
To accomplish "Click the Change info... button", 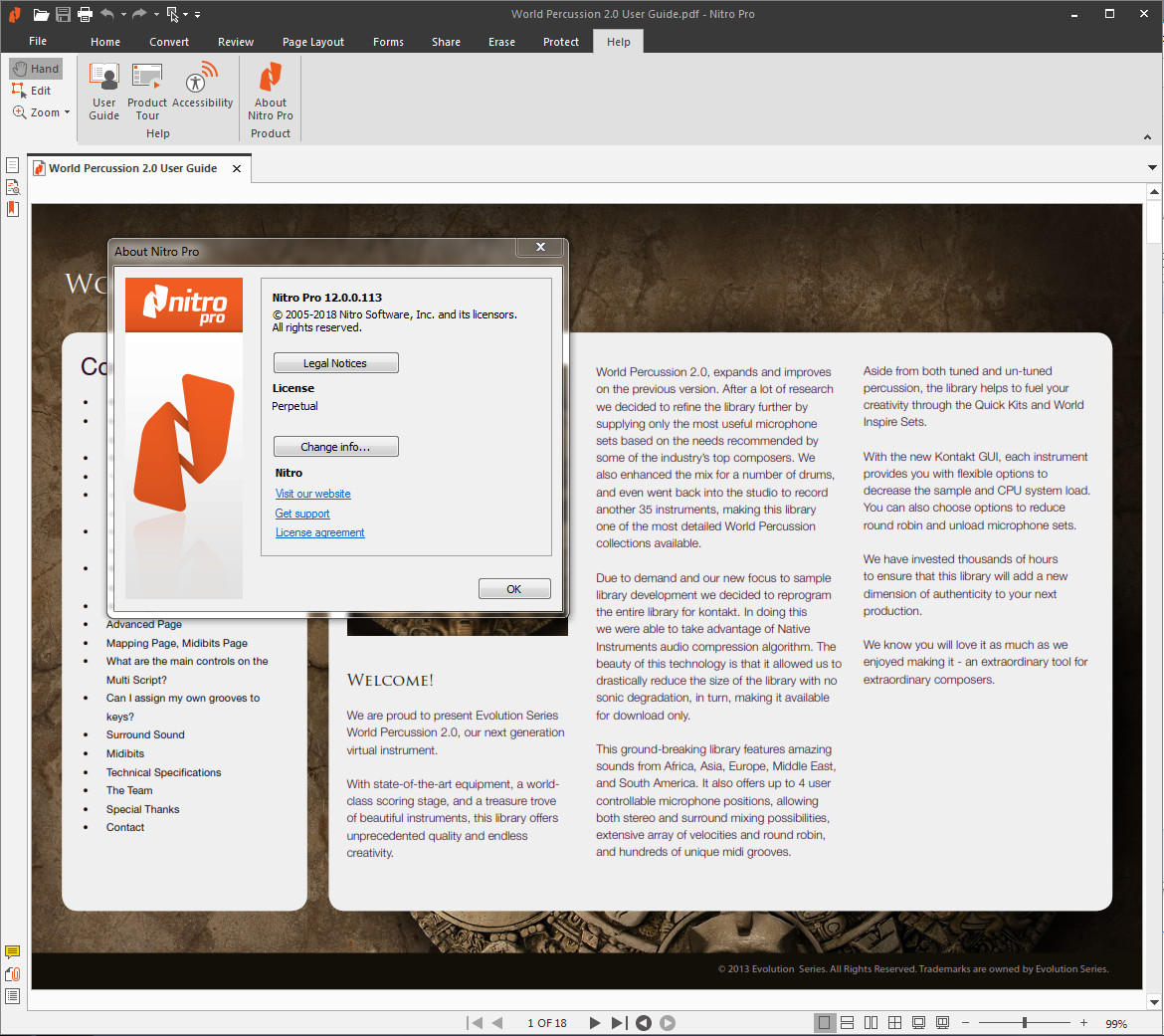I will (x=335, y=446).
